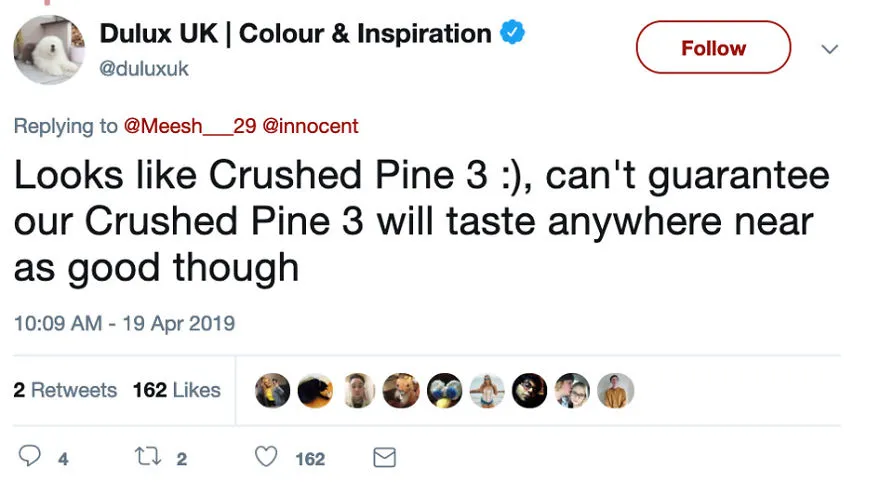Screen dimensions: 880x482
Task: Click the reply speech bubble icon
Action: point(30,456)
